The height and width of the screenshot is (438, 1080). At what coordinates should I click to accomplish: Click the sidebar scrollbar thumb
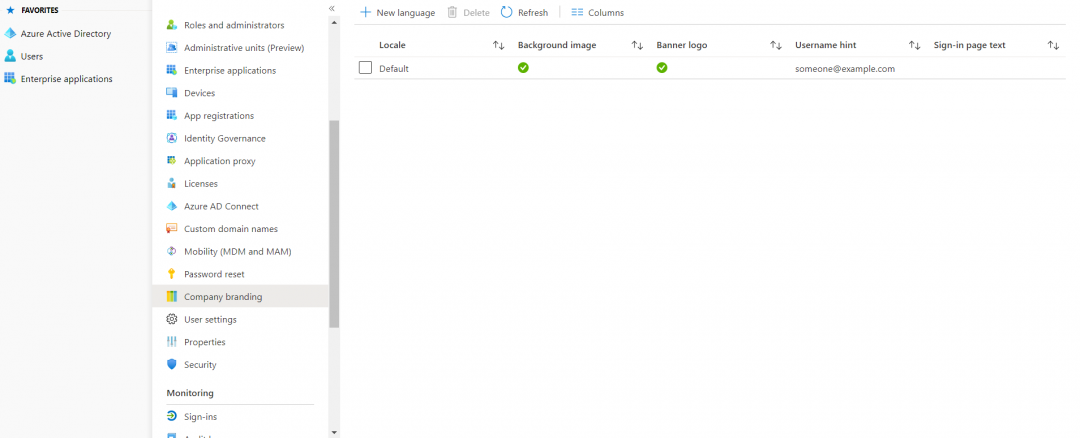tap(334, 223)
